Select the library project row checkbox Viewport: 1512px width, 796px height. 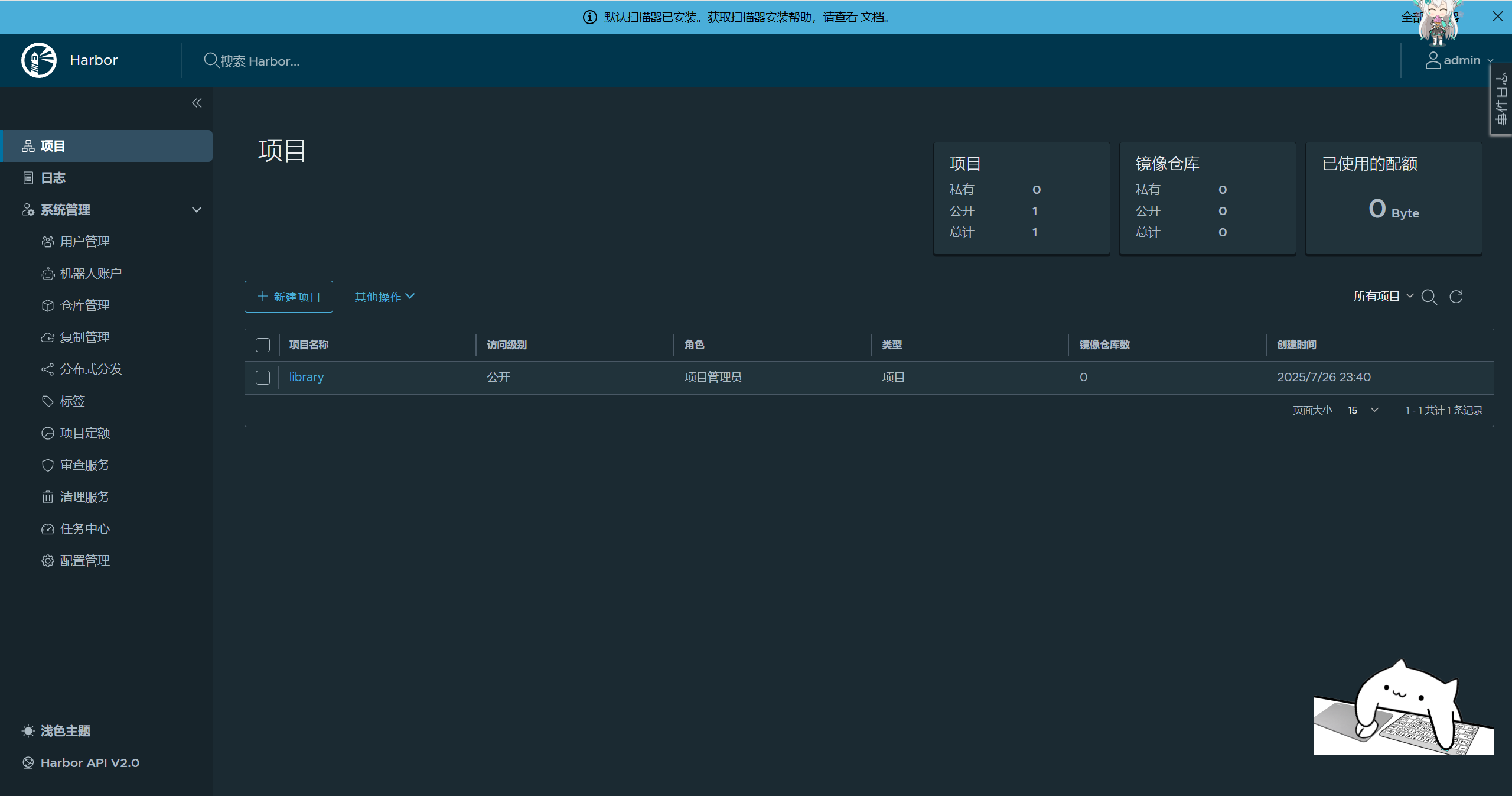263,378
